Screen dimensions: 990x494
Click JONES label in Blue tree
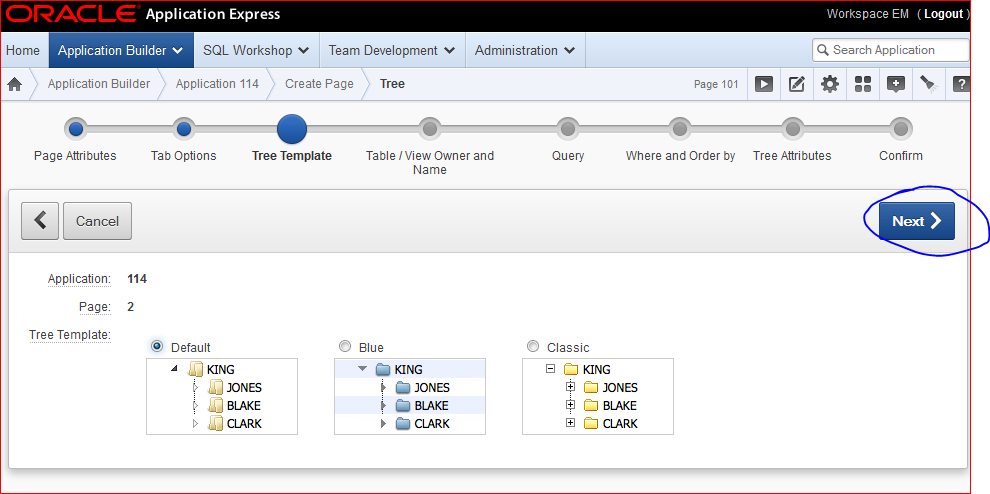pos(432,387)
